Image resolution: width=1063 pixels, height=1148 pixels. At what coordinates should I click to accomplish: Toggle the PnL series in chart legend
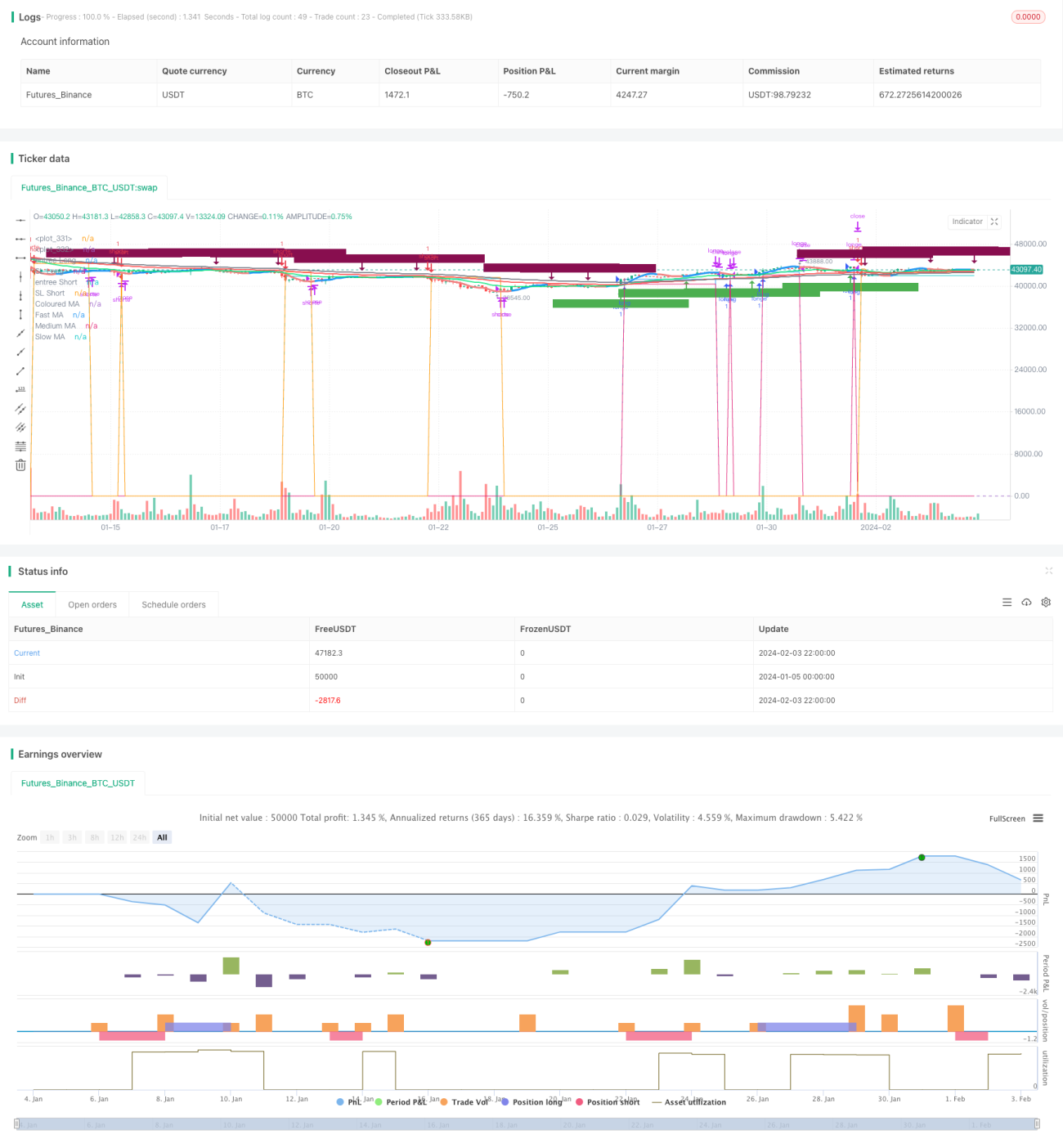click(x=349, y=1102)
